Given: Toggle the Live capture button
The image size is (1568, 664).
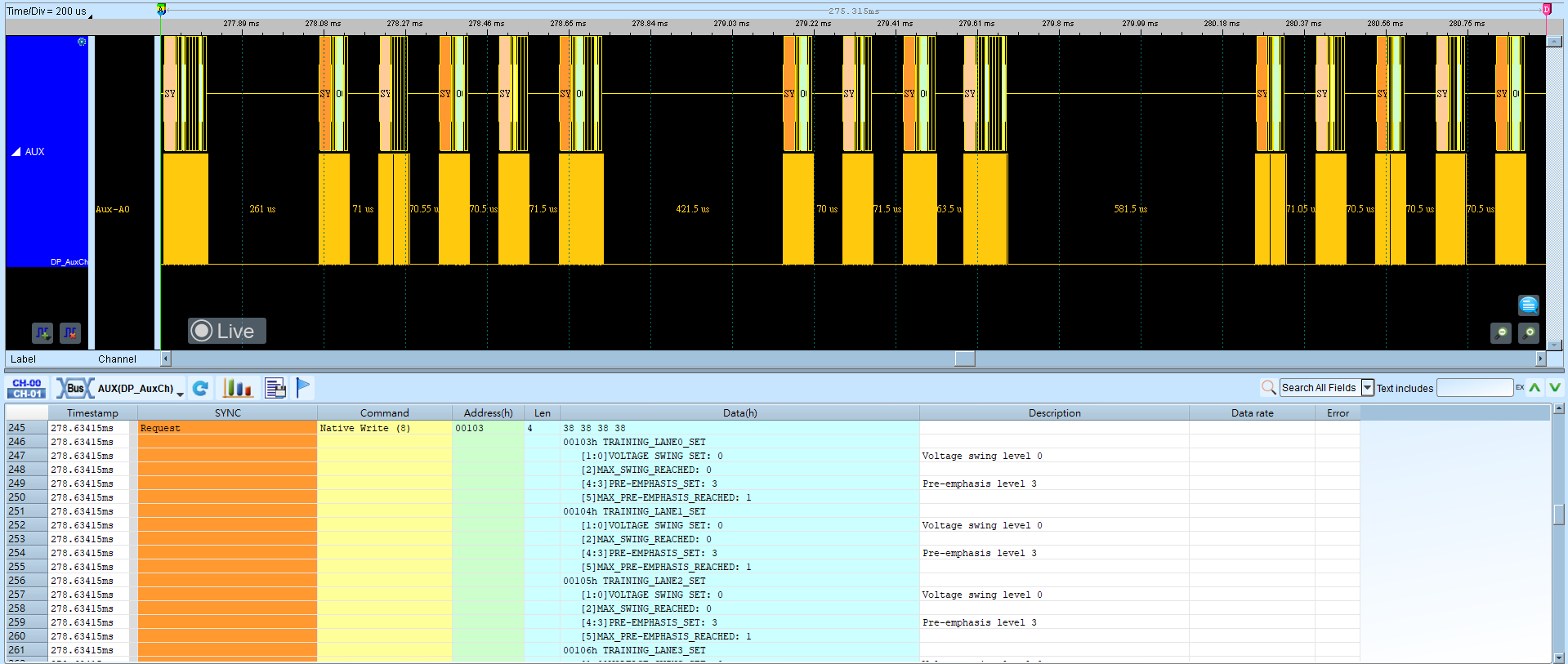Looking at the screenshot, I should tap(227, 331).
